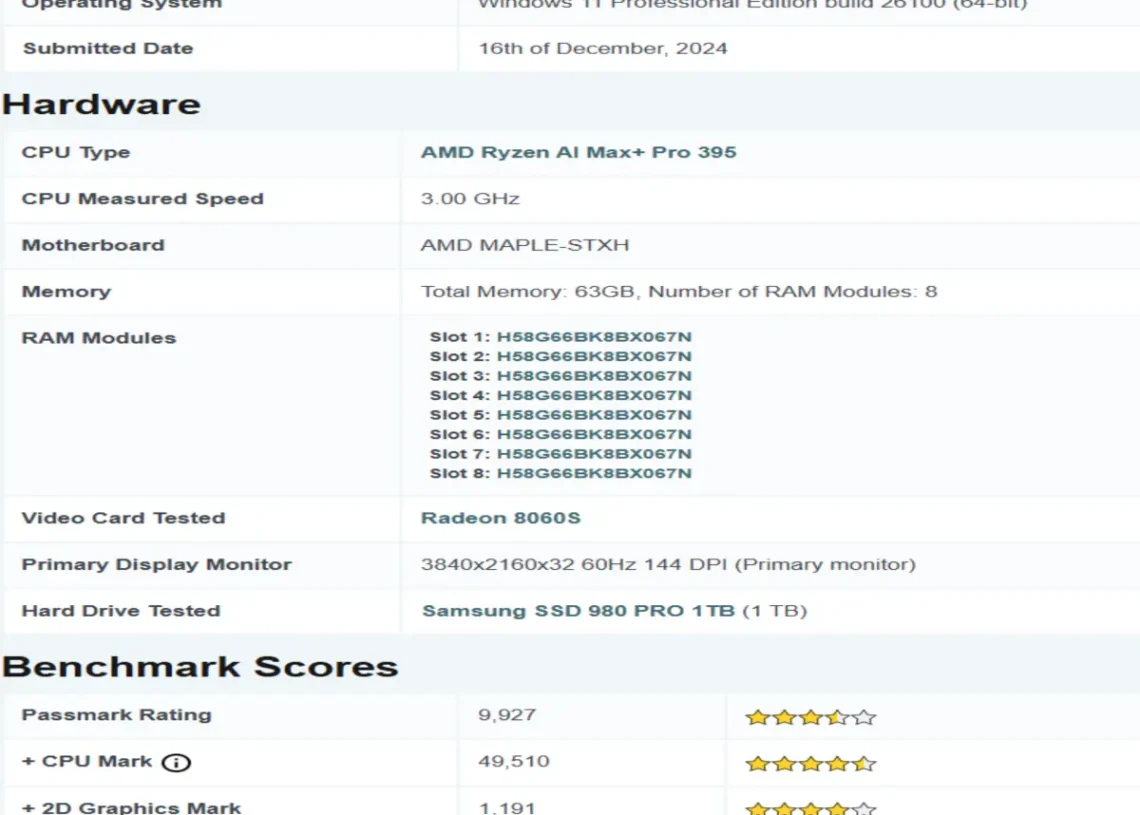Select the Passmark Rating label
1140x815 pixels.
pyautogui.click(x=116, y=715)
